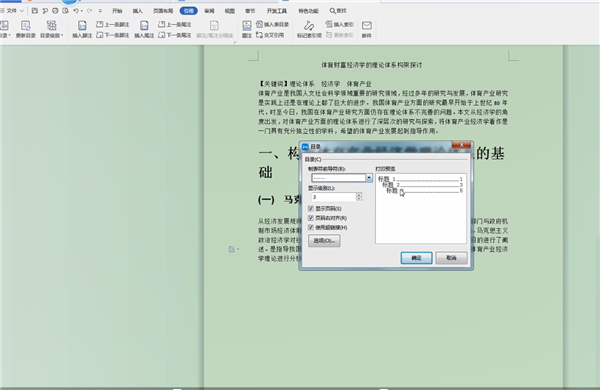Click 交叉引用 (cross reference)
Screen dimensions: 600x390
[x=270, y=35]
